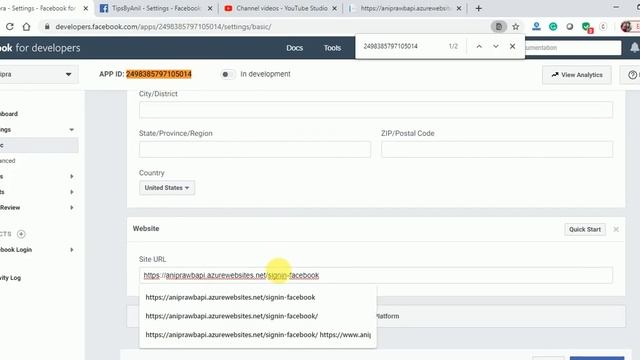Viewport: 640px width, 360px height.
Task: Collapse the Settings sidebar section
Action: coord(71,130)
